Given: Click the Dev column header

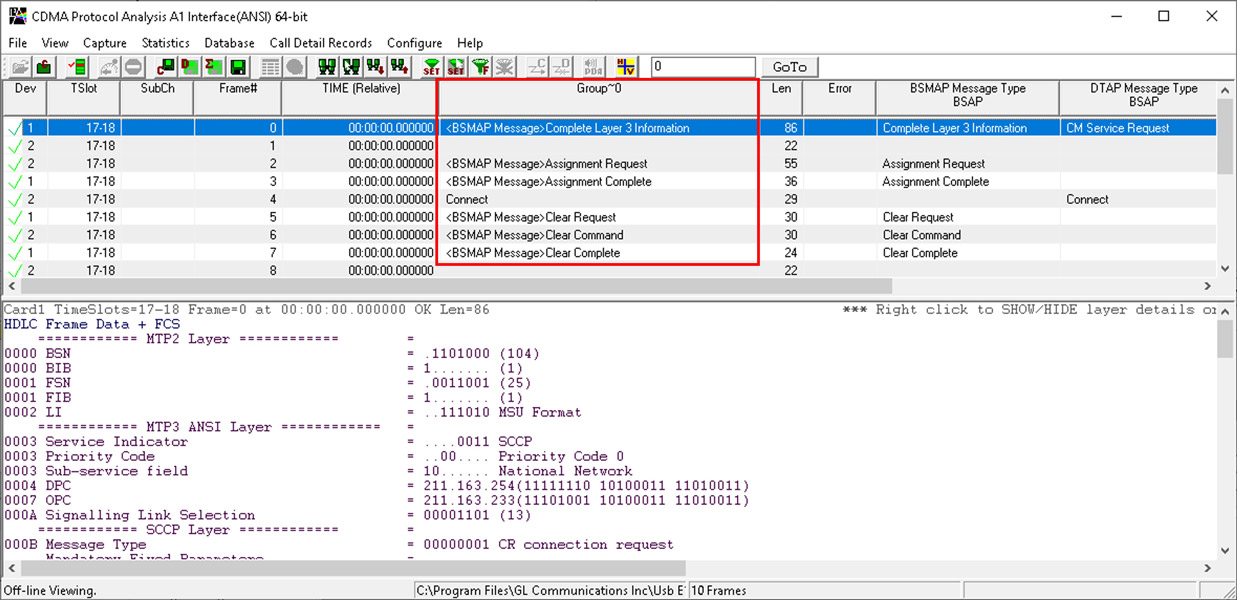Looking at the screenshot, I should (x=24, y=97).
